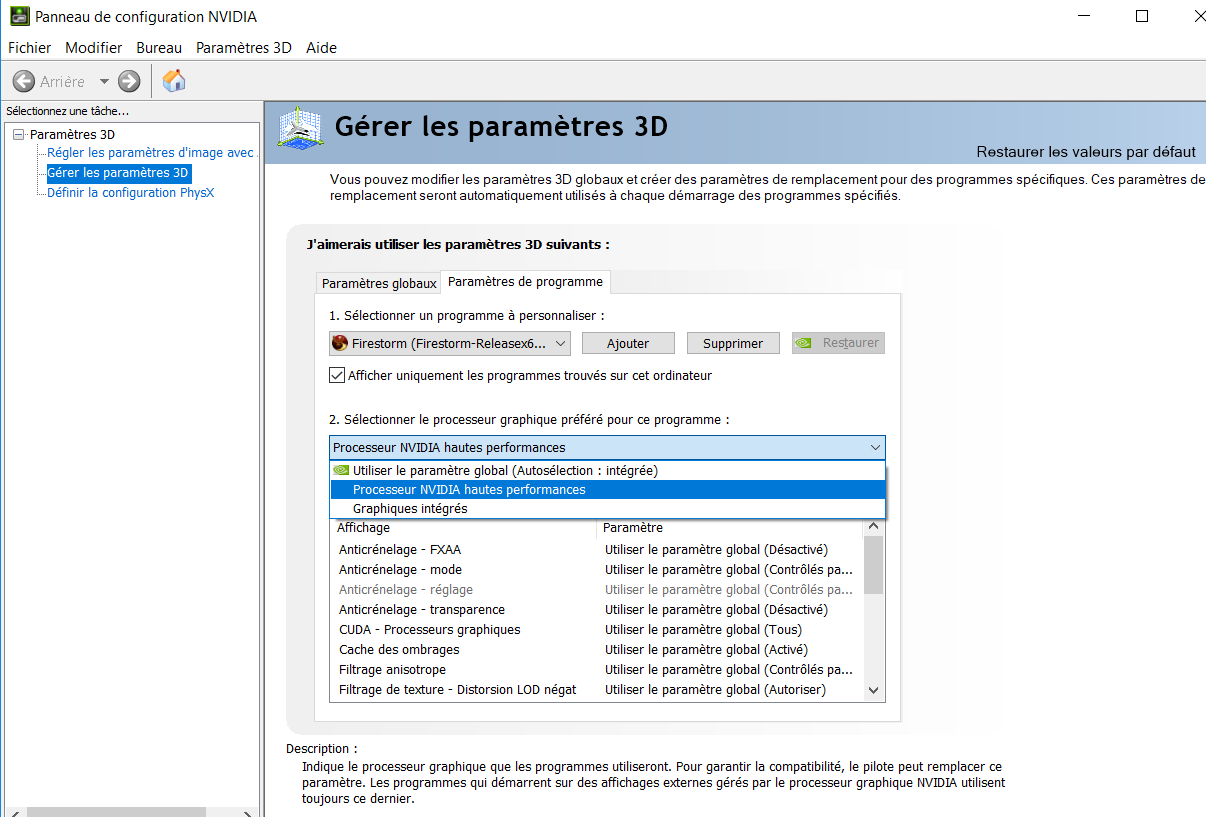Click the Firestorm program icon
Image resolution: width=1206 pixels, height=817 pixels.
click(340, 343)
